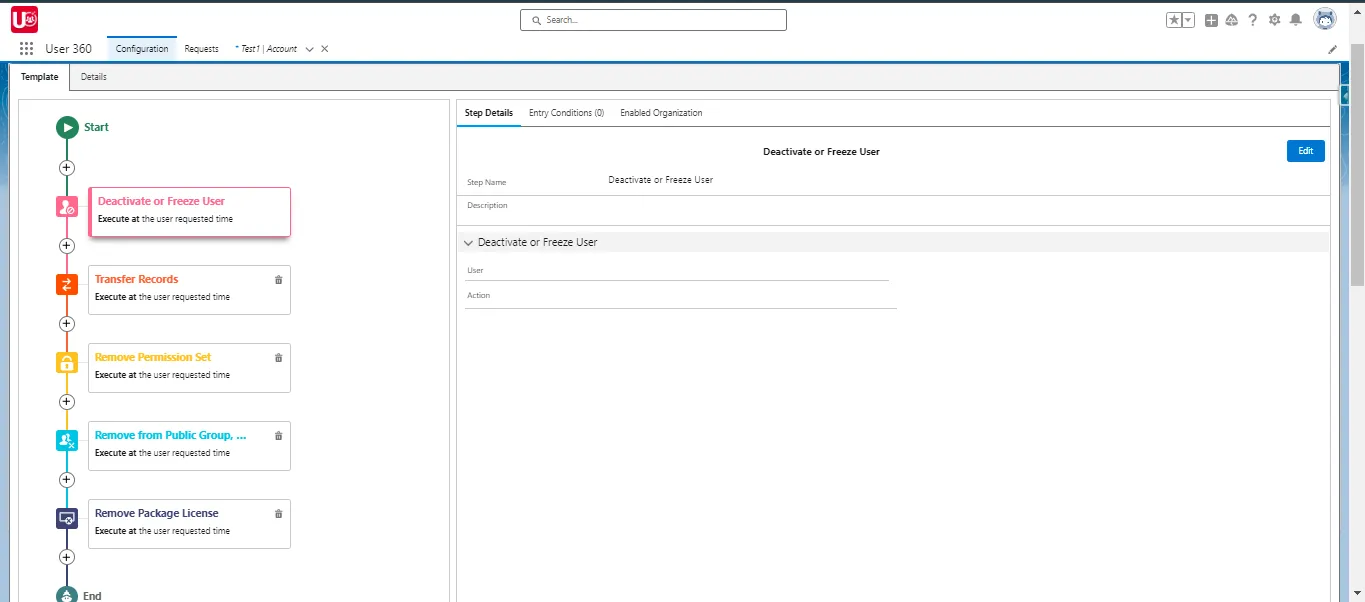Image resolution: width=1365 pixels, height=602 pixels.
Task: Open the Test1 Account tab chevron menu
Action: (309, 48)
